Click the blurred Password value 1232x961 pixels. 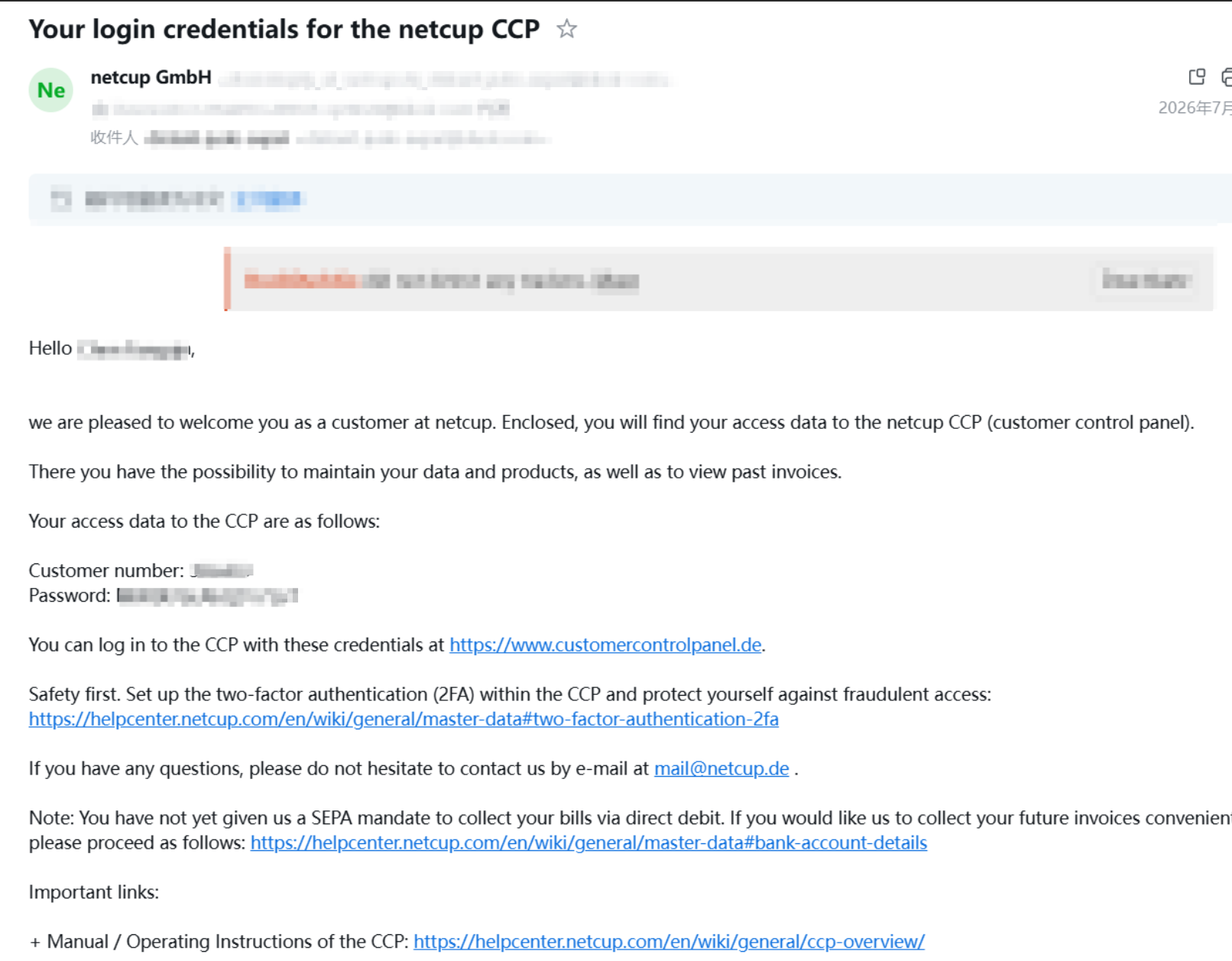tap(207, 596)
